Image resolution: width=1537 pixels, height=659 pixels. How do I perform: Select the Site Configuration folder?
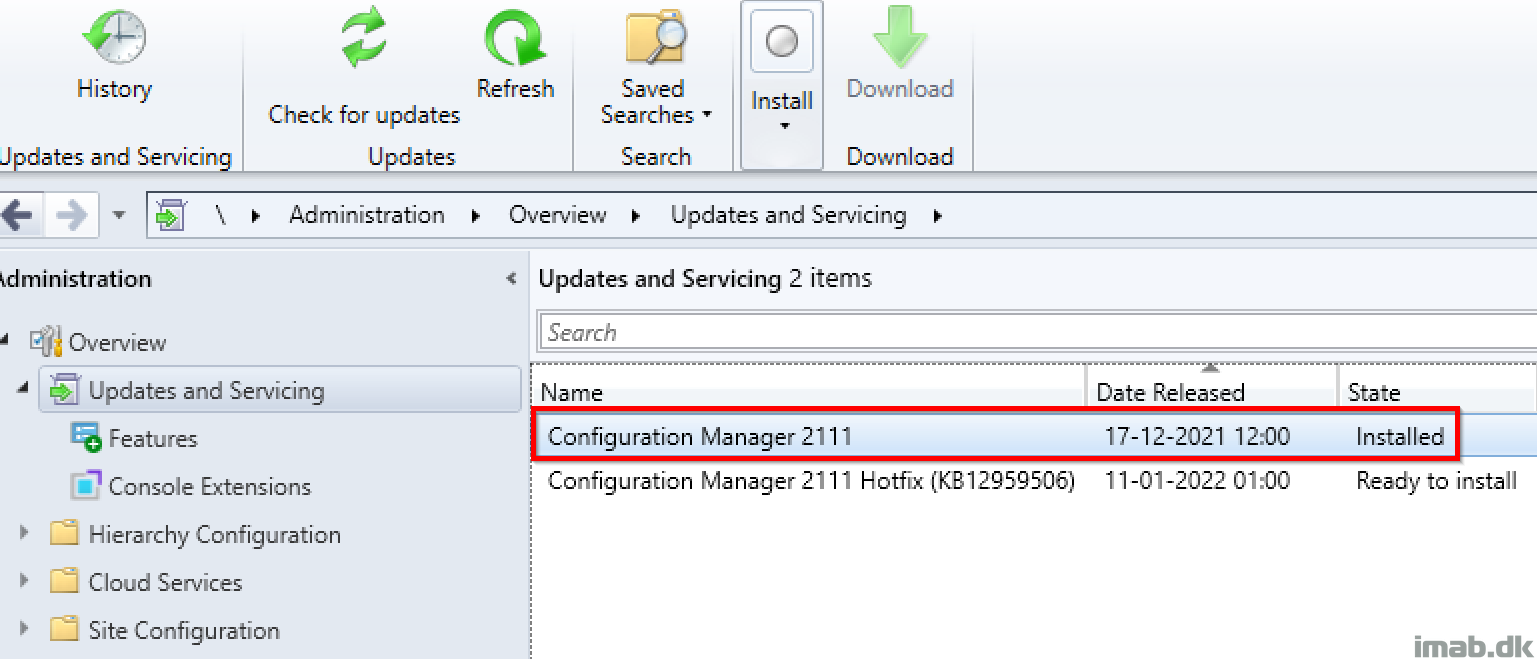point(185,631)
